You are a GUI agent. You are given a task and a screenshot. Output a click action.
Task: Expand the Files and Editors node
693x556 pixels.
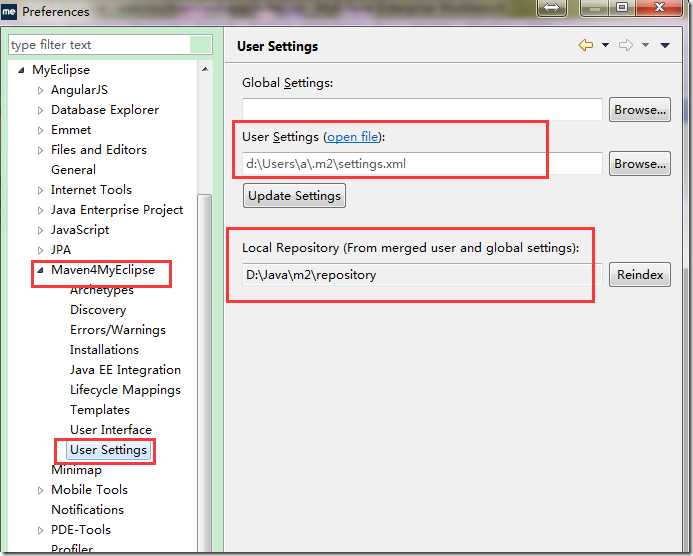pyautogui.click(x=40, y=150)
